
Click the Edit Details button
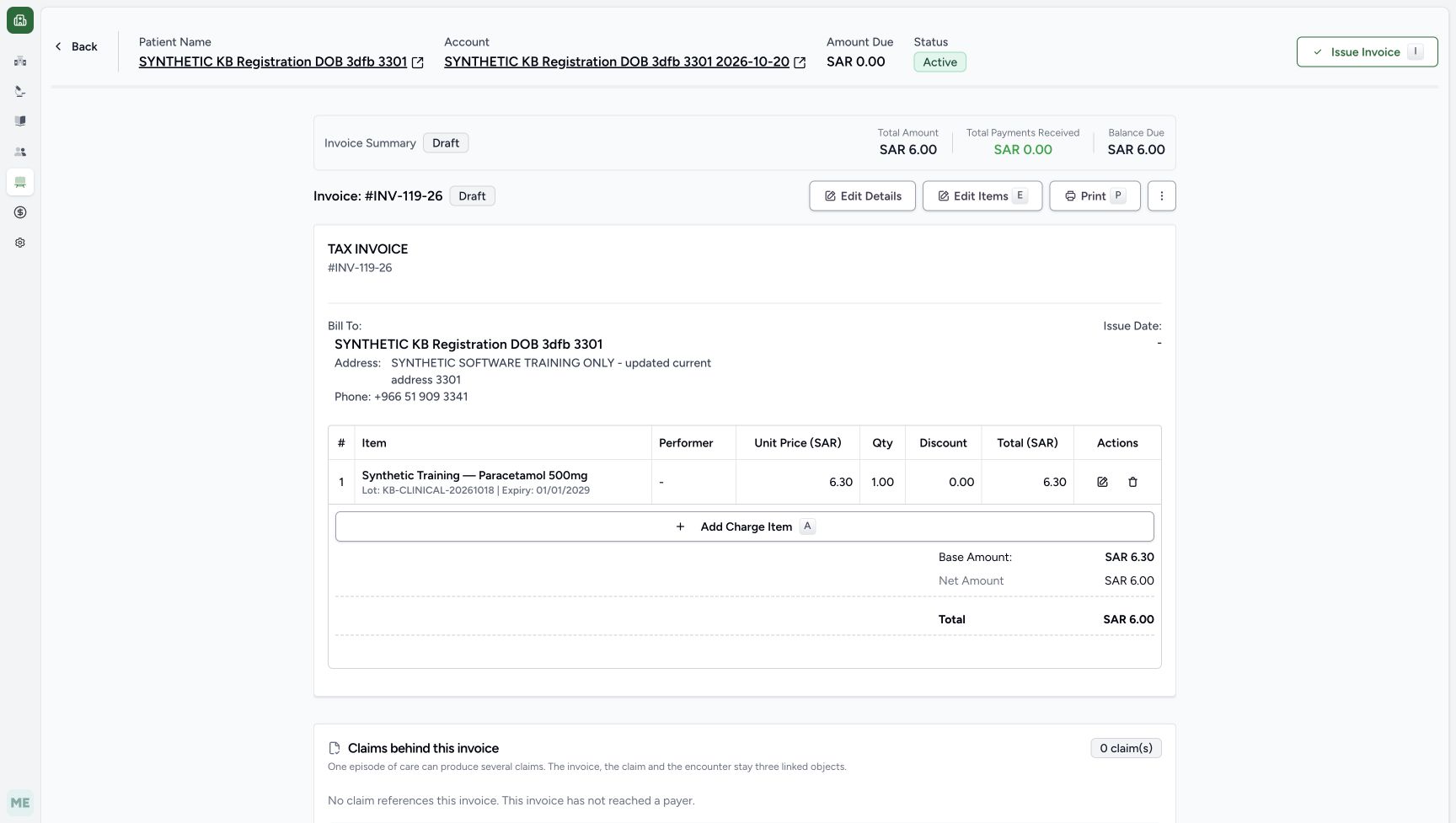coord(862,196)
